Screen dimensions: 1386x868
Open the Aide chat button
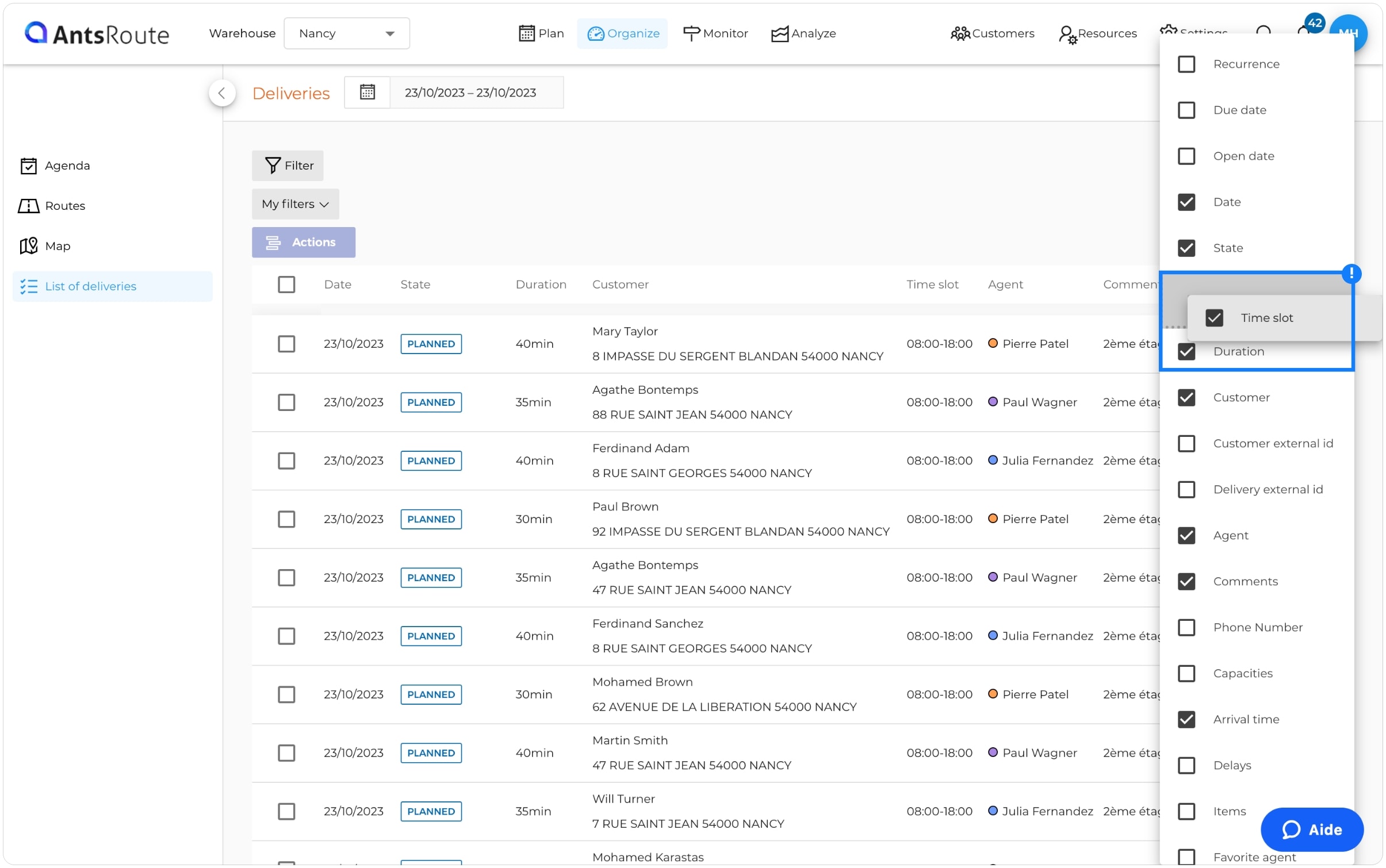pos(1311,829)
